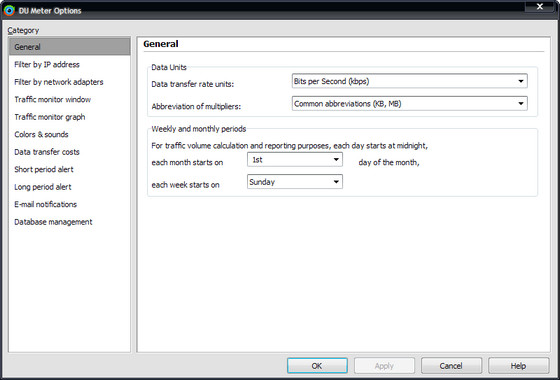Open Help for options
The image size is (560, 380).
point(519,366)
